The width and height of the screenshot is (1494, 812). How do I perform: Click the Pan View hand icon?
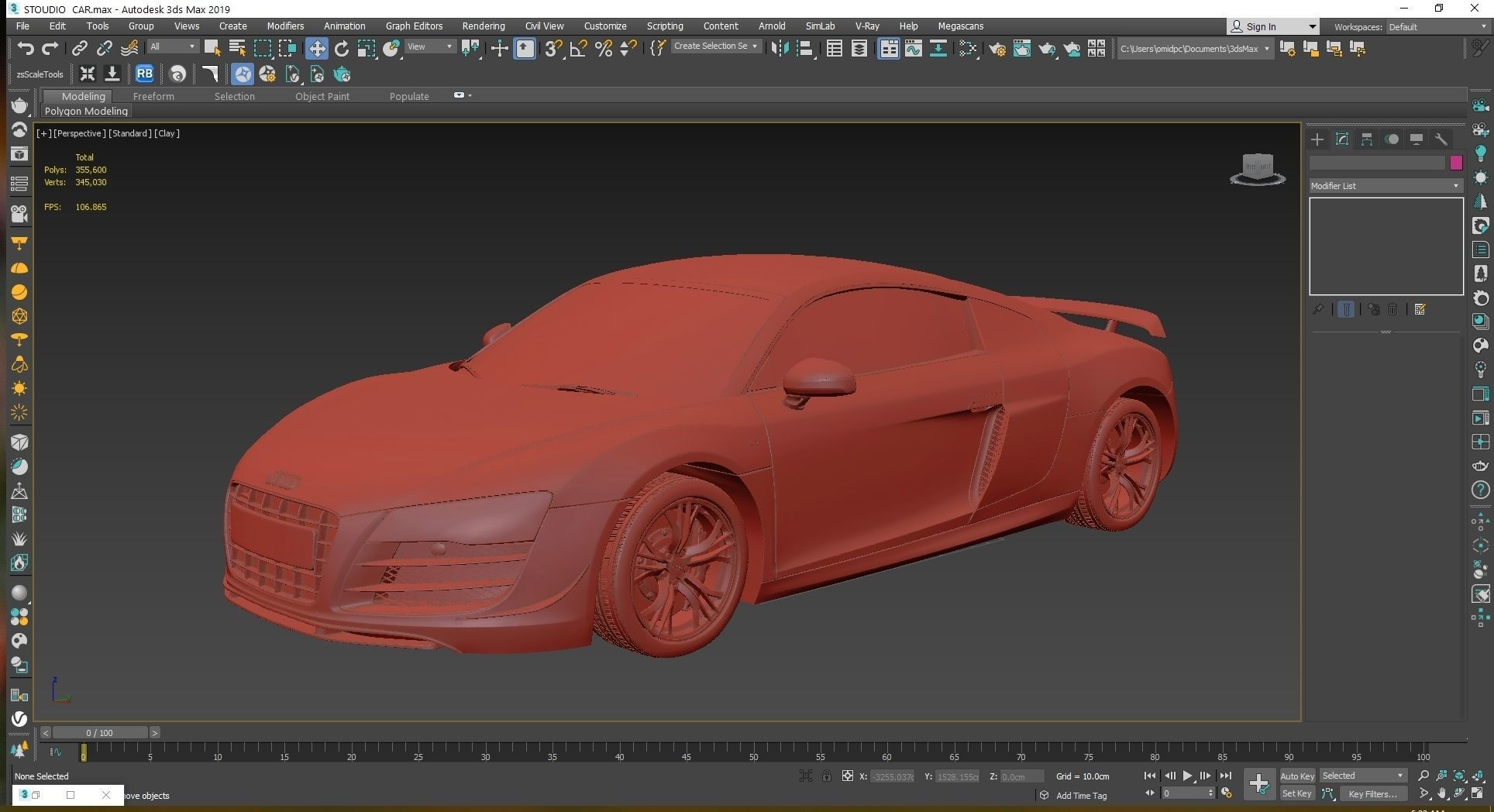pyautogui.click(x=1441, y=794)
